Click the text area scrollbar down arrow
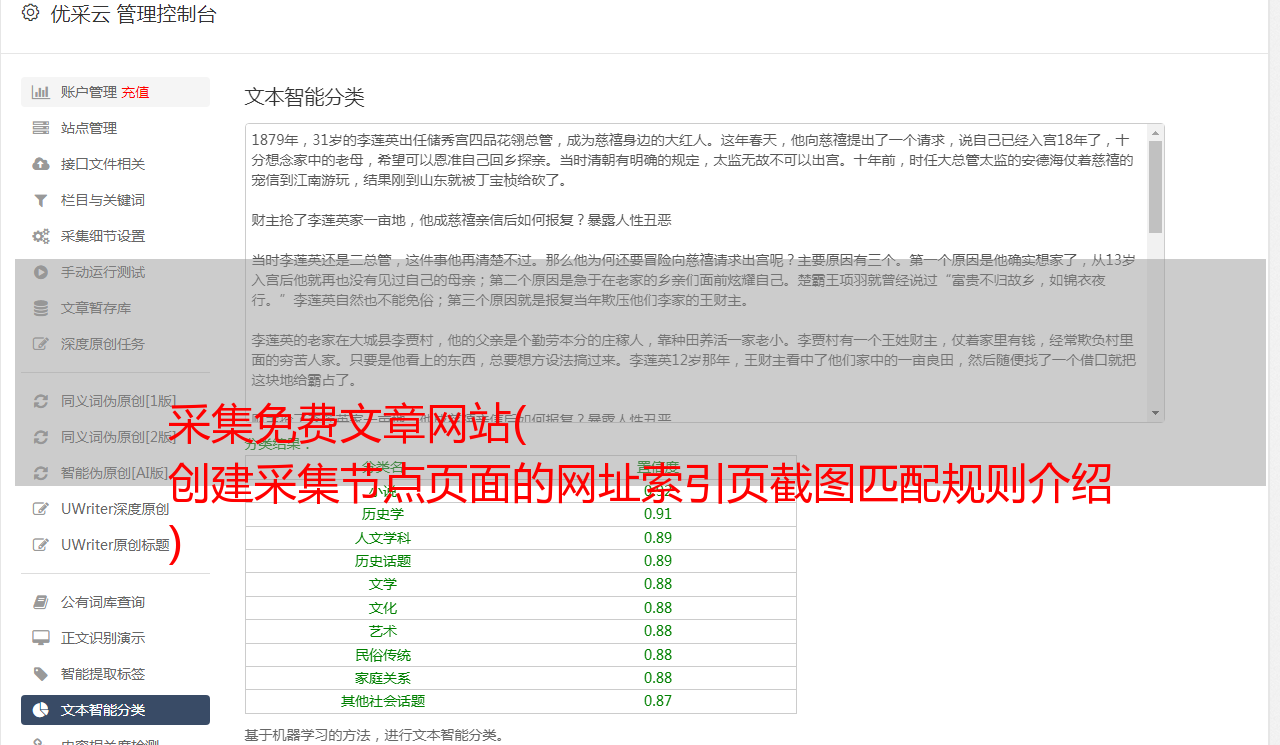This screenshot has height=745, width=1280. pyautogui.click(x=1156, y=413)
